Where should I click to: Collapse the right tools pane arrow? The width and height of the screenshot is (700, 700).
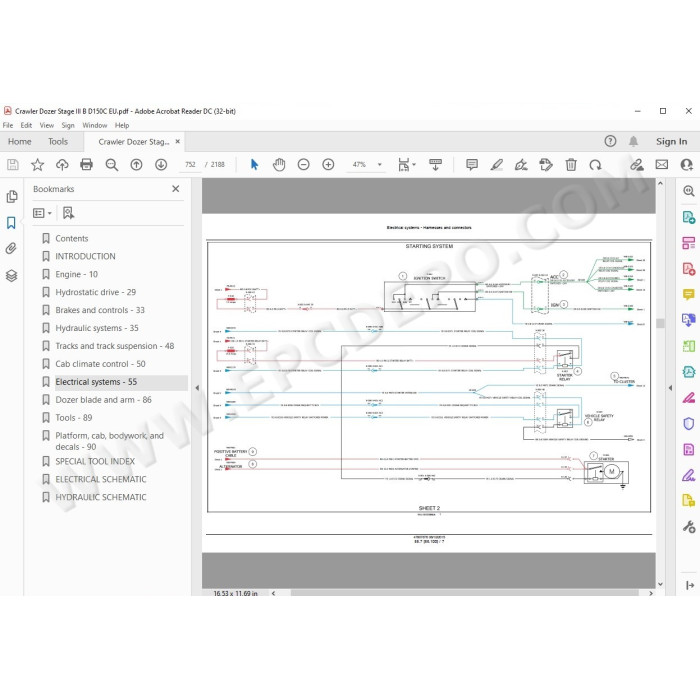[670, 388]
